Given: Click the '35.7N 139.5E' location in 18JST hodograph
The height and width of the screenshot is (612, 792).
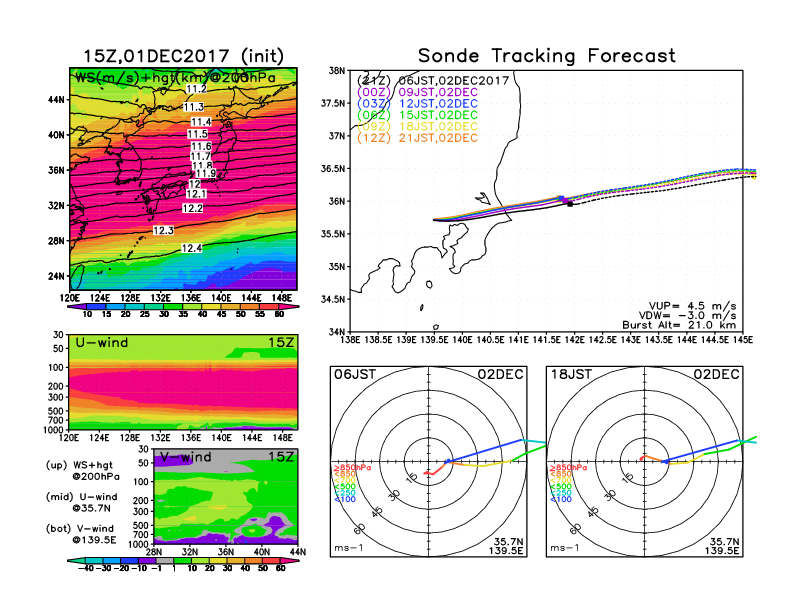Looking at the screenshot, I should [722, 546].
